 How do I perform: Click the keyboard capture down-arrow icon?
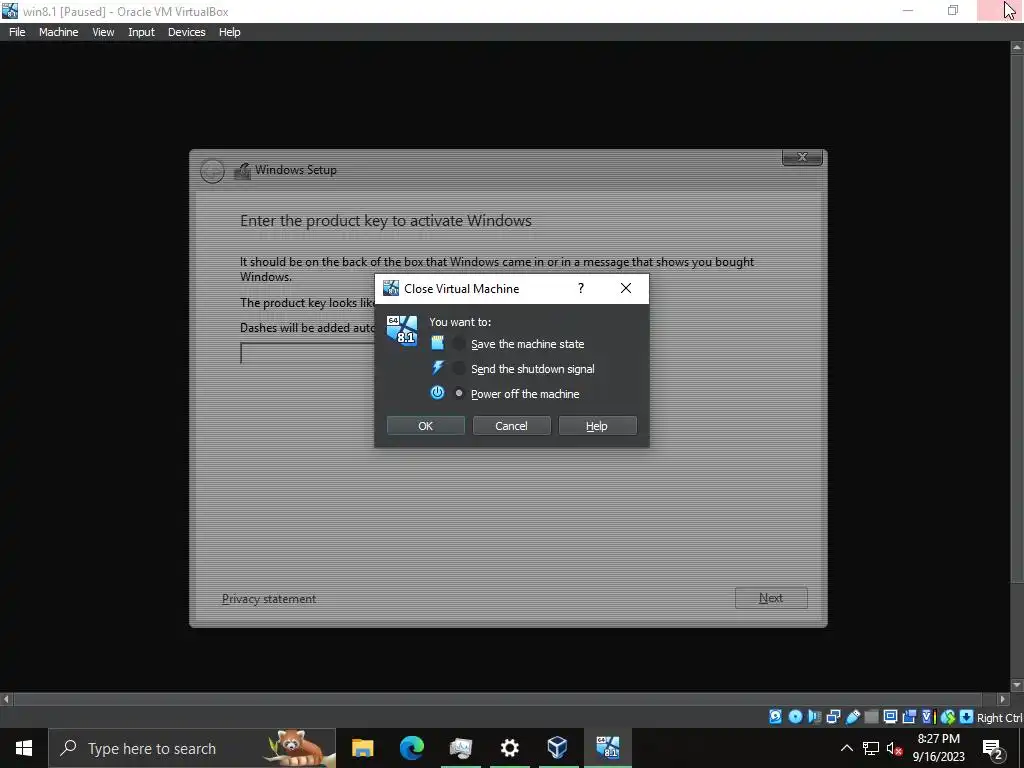click(966, 716)
